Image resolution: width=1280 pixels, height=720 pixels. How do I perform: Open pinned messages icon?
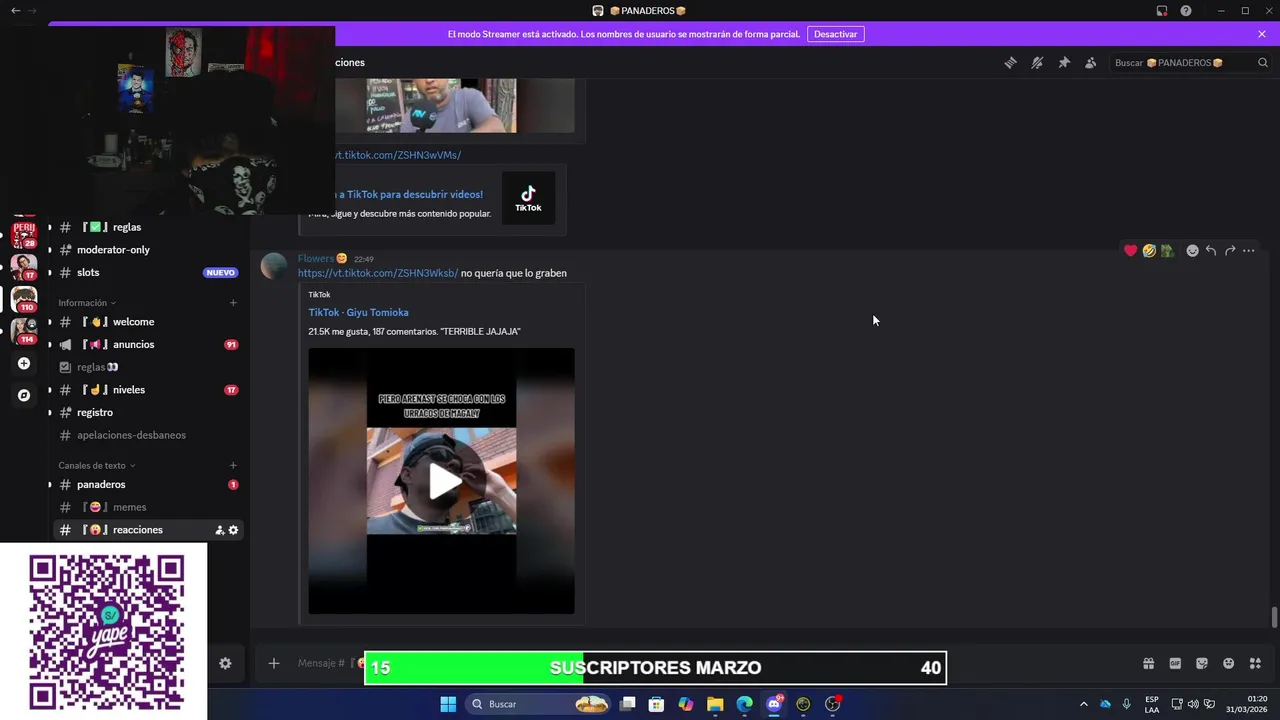[1064, 62]
